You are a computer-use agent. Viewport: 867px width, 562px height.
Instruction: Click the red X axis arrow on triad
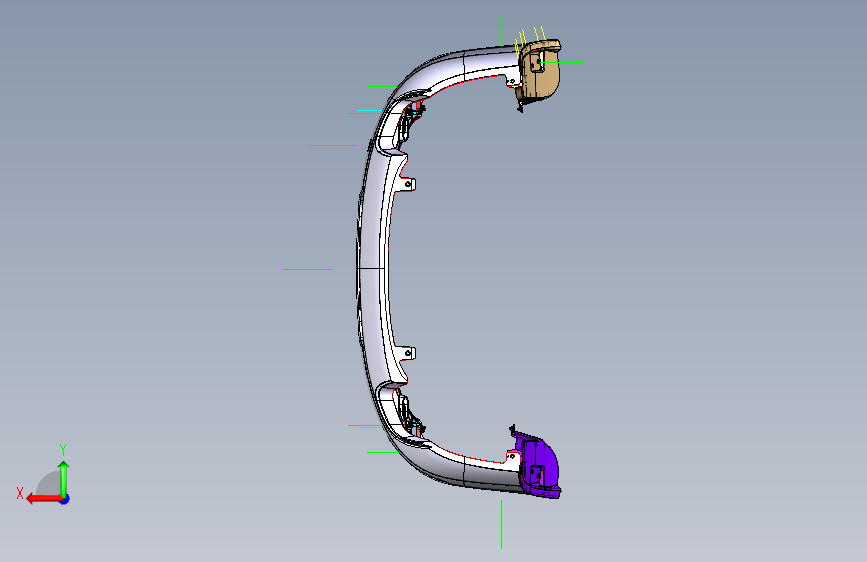[43, 499]
